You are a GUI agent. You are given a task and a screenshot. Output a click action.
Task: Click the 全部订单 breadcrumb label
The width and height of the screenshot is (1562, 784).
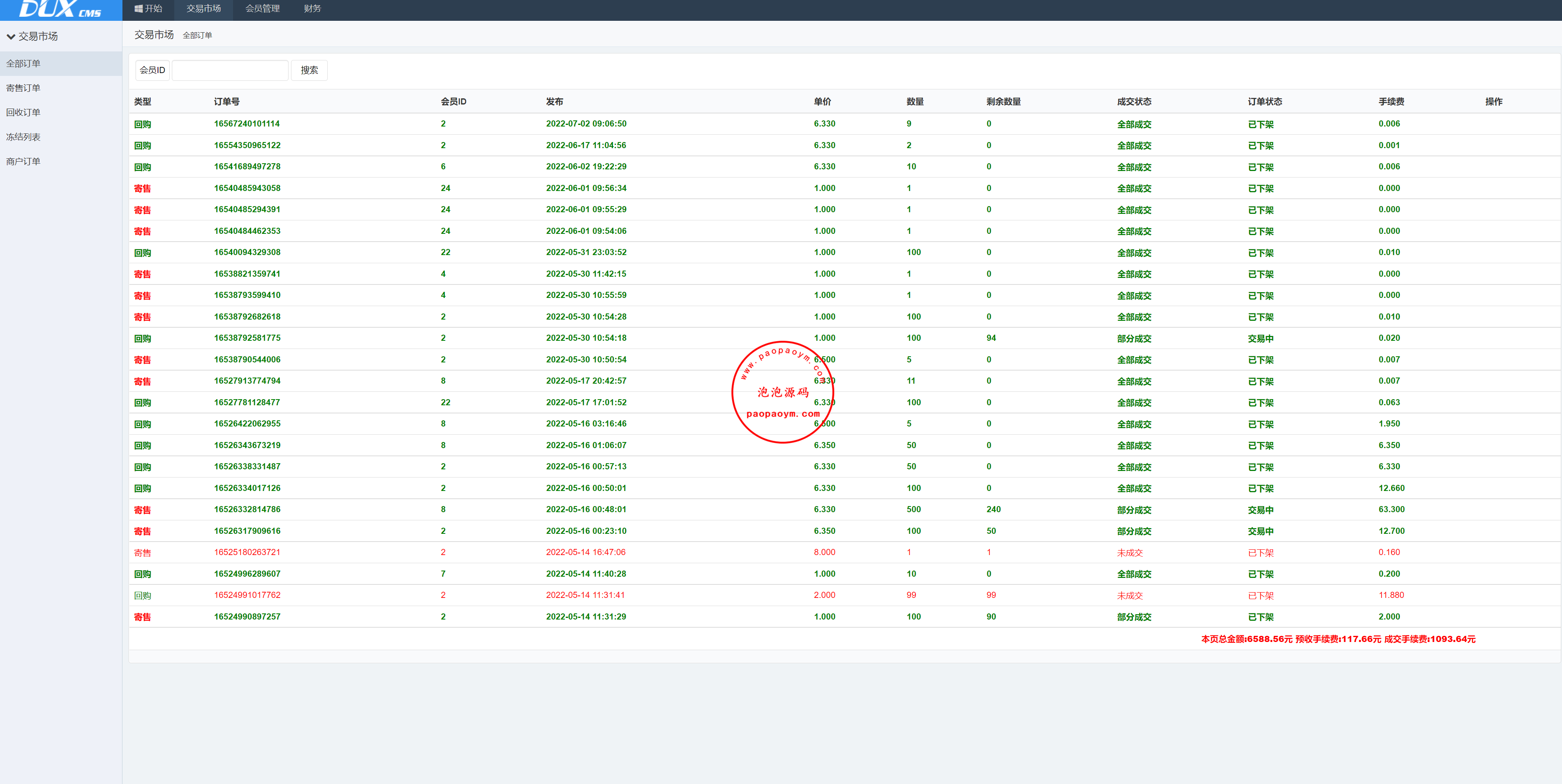(197, 36)
